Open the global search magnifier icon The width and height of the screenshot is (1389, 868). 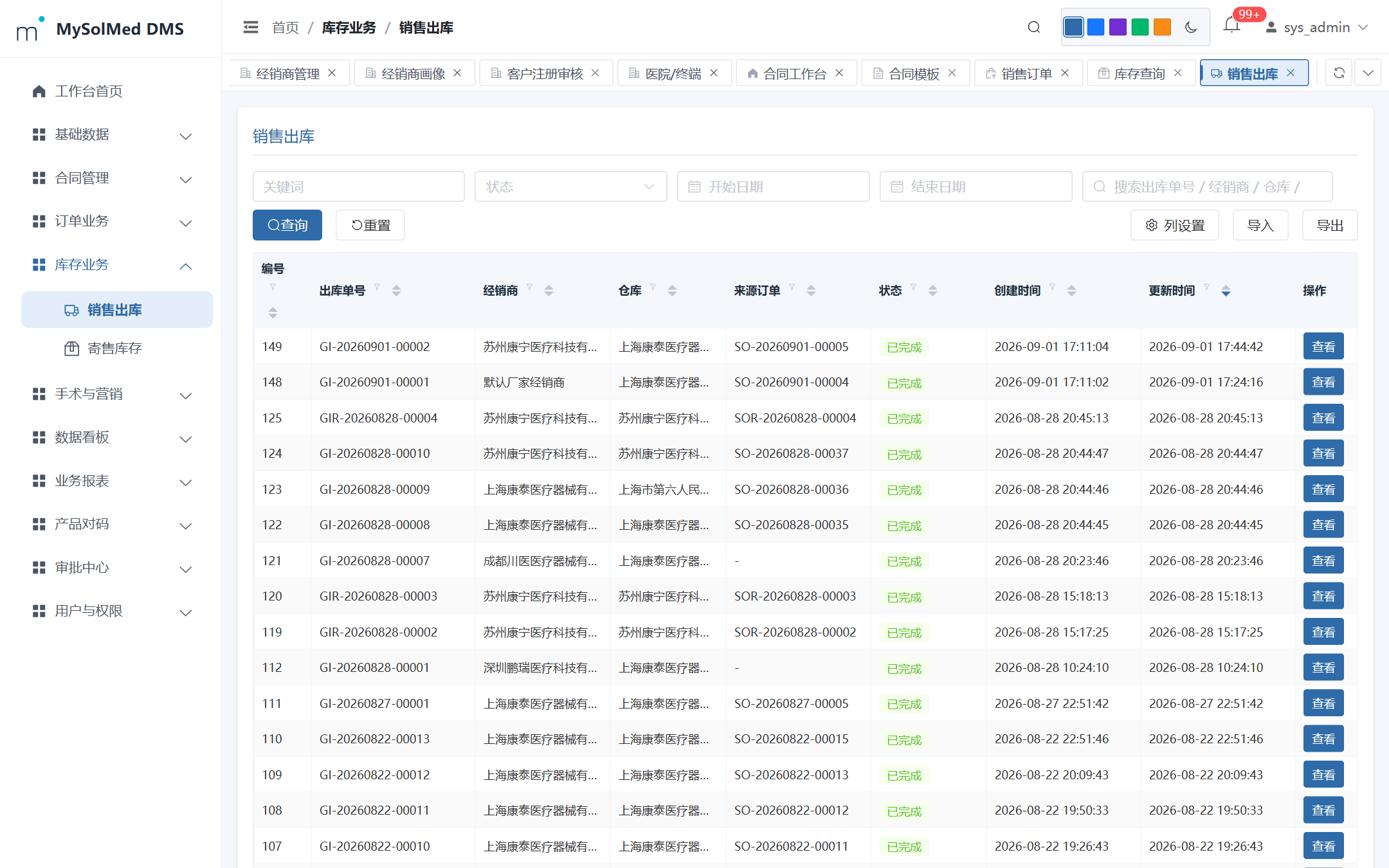pos(1033,27)
